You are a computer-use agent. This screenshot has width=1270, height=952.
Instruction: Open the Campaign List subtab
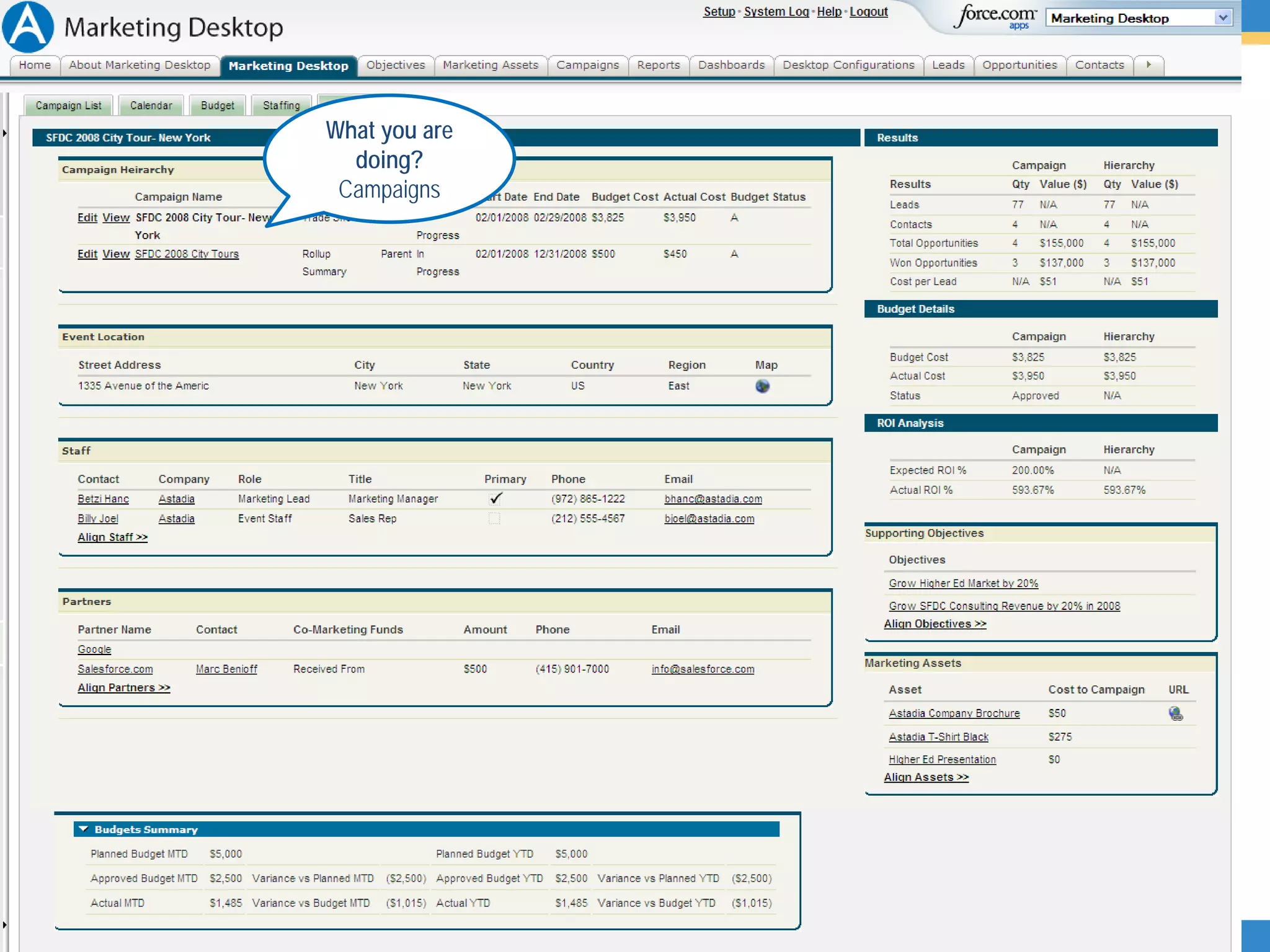pyautogui.click(x=68, y=105)
